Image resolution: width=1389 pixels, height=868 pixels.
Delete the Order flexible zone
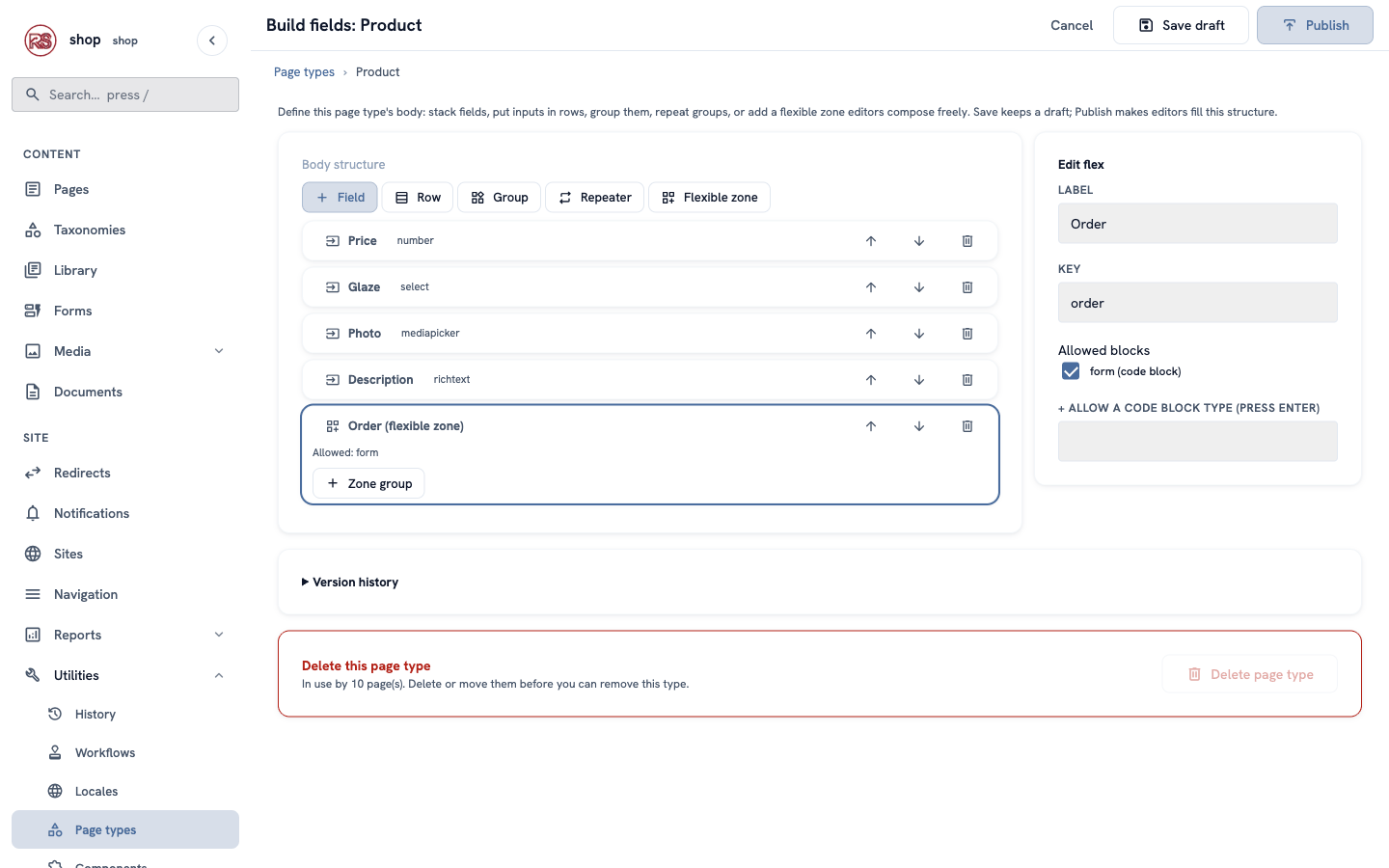[967, 426]
